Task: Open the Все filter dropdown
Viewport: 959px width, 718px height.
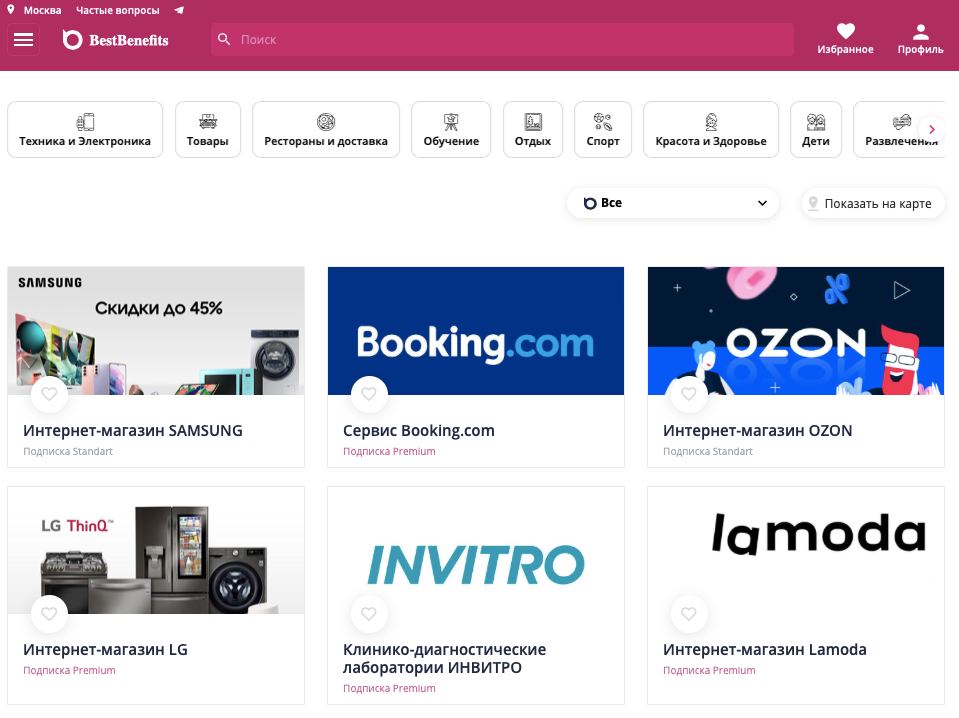Action: 673,203
